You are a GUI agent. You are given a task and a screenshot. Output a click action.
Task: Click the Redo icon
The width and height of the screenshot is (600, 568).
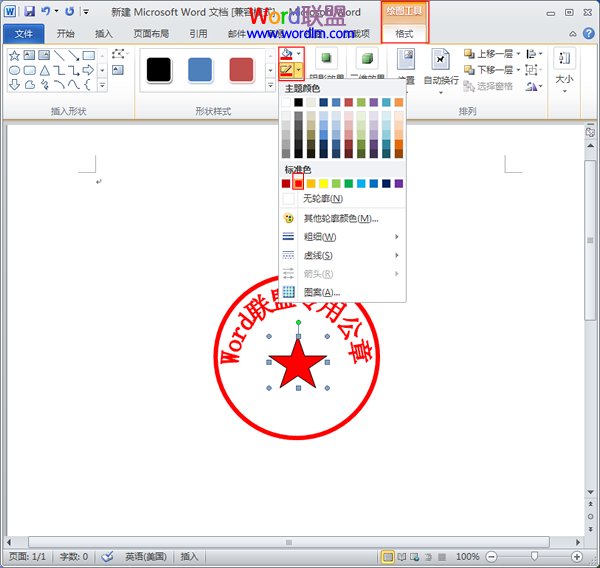(x=69, y=11)
